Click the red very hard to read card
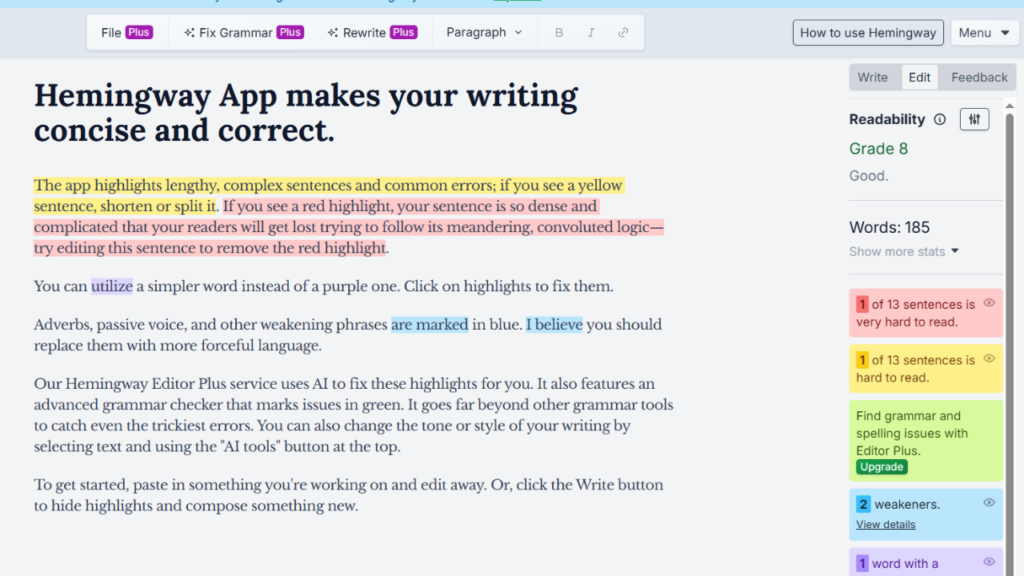 pos(925,313)
